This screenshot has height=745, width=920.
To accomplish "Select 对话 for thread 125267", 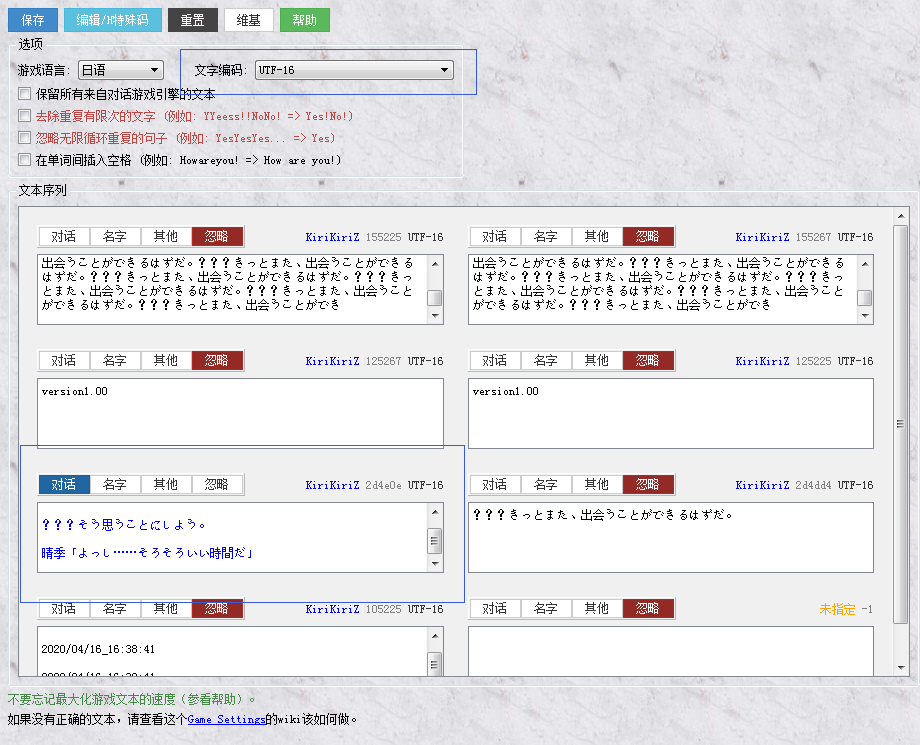I will pos(64,360).
